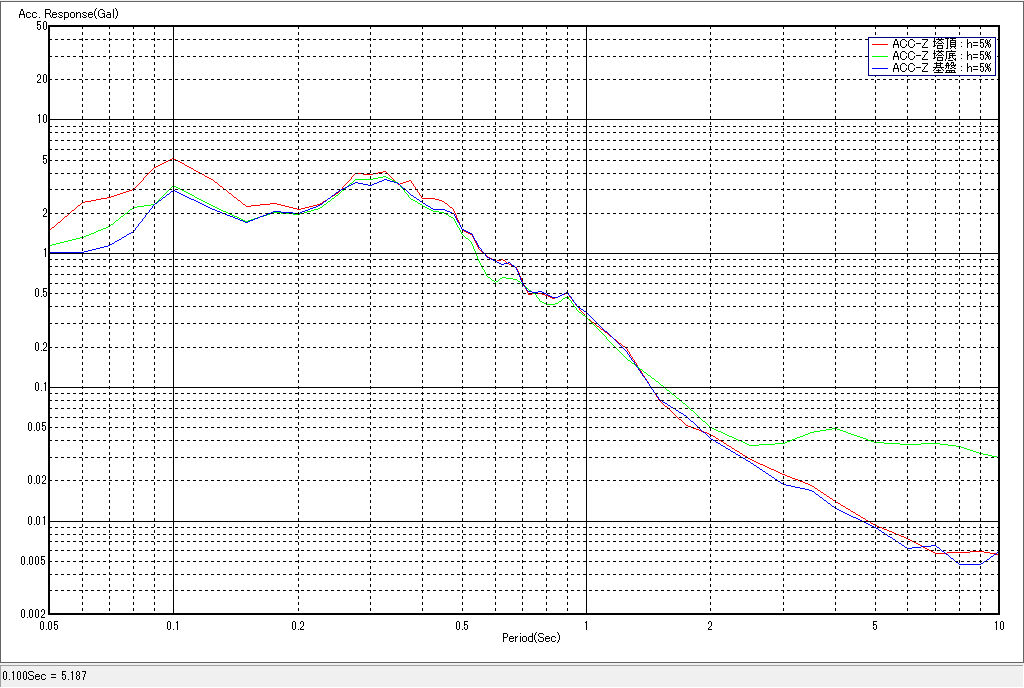The width and height of the screenshot is (1024, 688).
Task: Click the 0.01 tick label on Y axis
Action: point(36,522)
